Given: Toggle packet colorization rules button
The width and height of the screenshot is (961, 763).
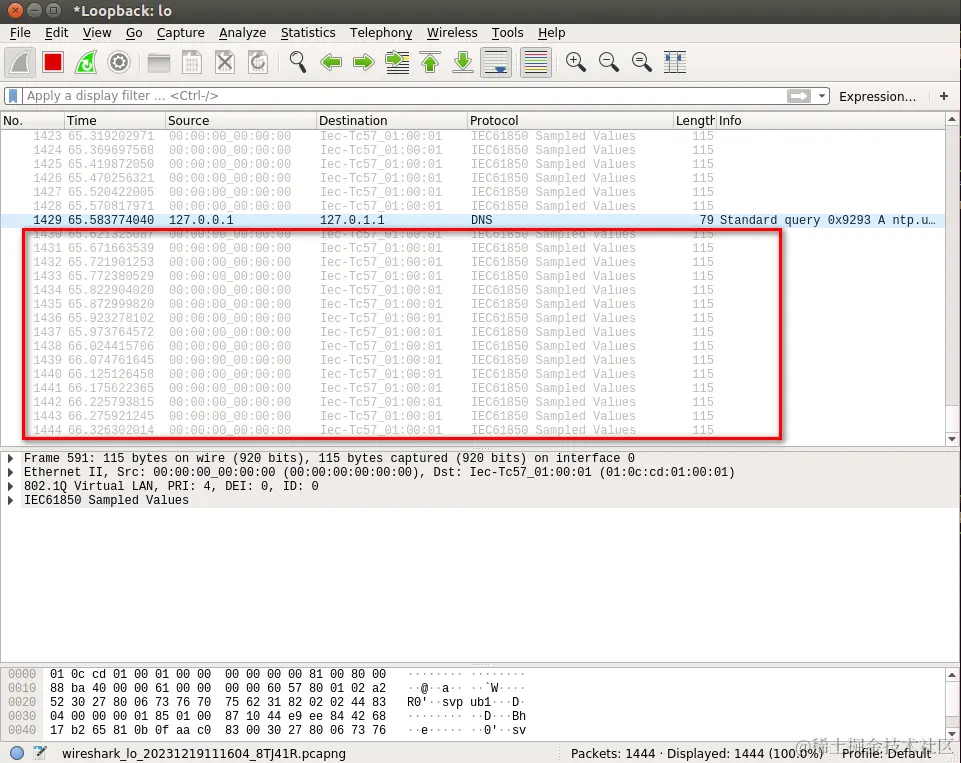Looking at the screenshot, I should (x=536, y=62).
